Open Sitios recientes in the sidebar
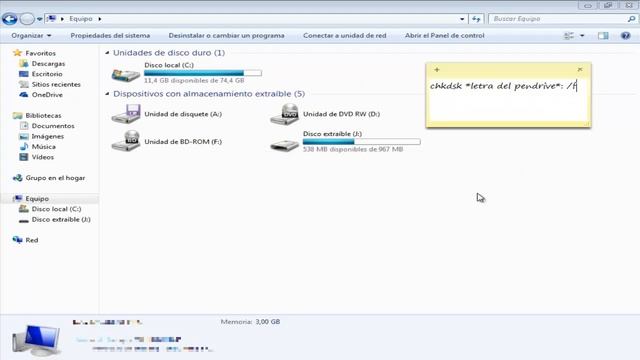 pos(56,84)
